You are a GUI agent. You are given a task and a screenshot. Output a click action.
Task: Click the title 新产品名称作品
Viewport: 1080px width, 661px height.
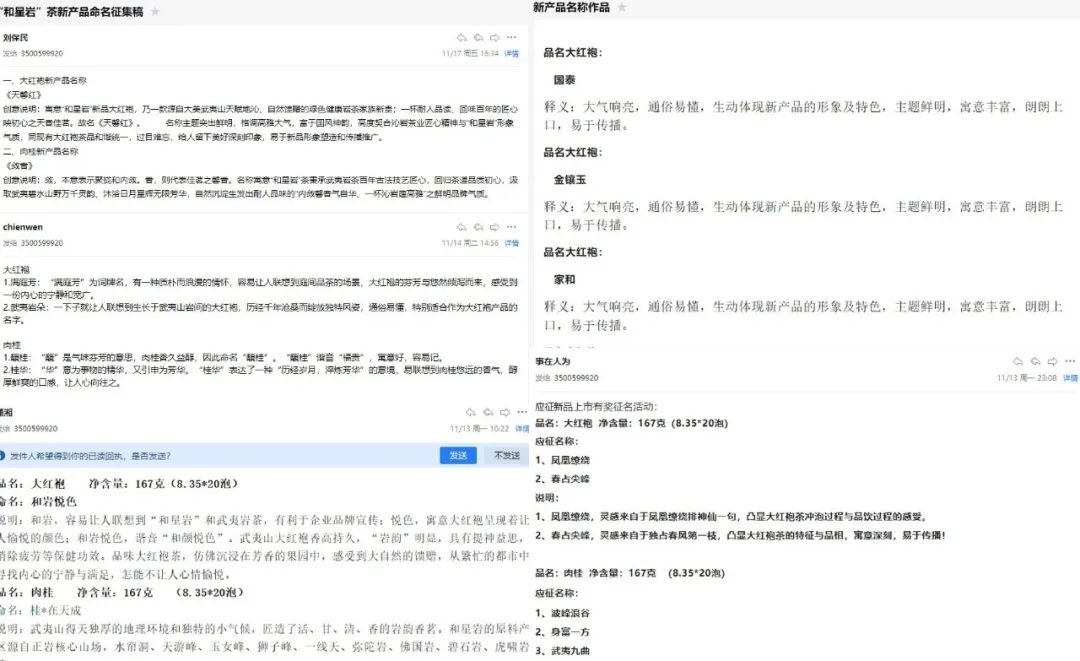[572, 8]
